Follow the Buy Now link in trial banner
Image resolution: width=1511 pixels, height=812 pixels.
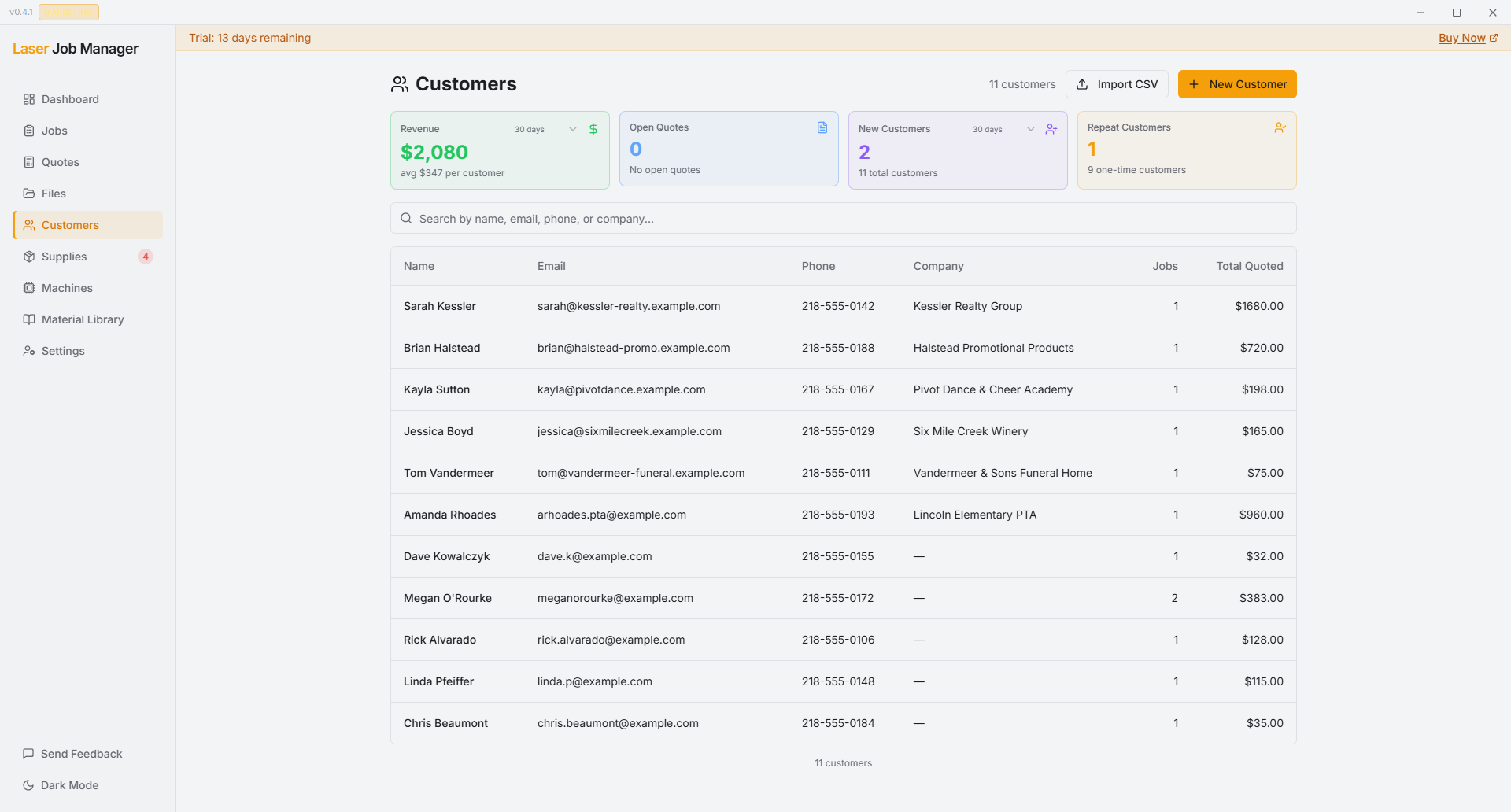coord(1463,38)
